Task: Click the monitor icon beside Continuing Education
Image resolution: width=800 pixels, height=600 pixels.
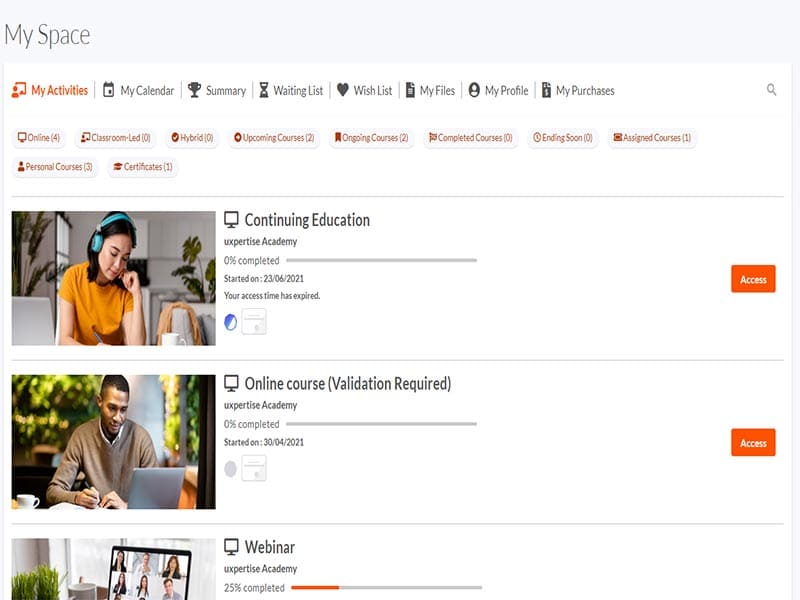Action: (233, 219)
